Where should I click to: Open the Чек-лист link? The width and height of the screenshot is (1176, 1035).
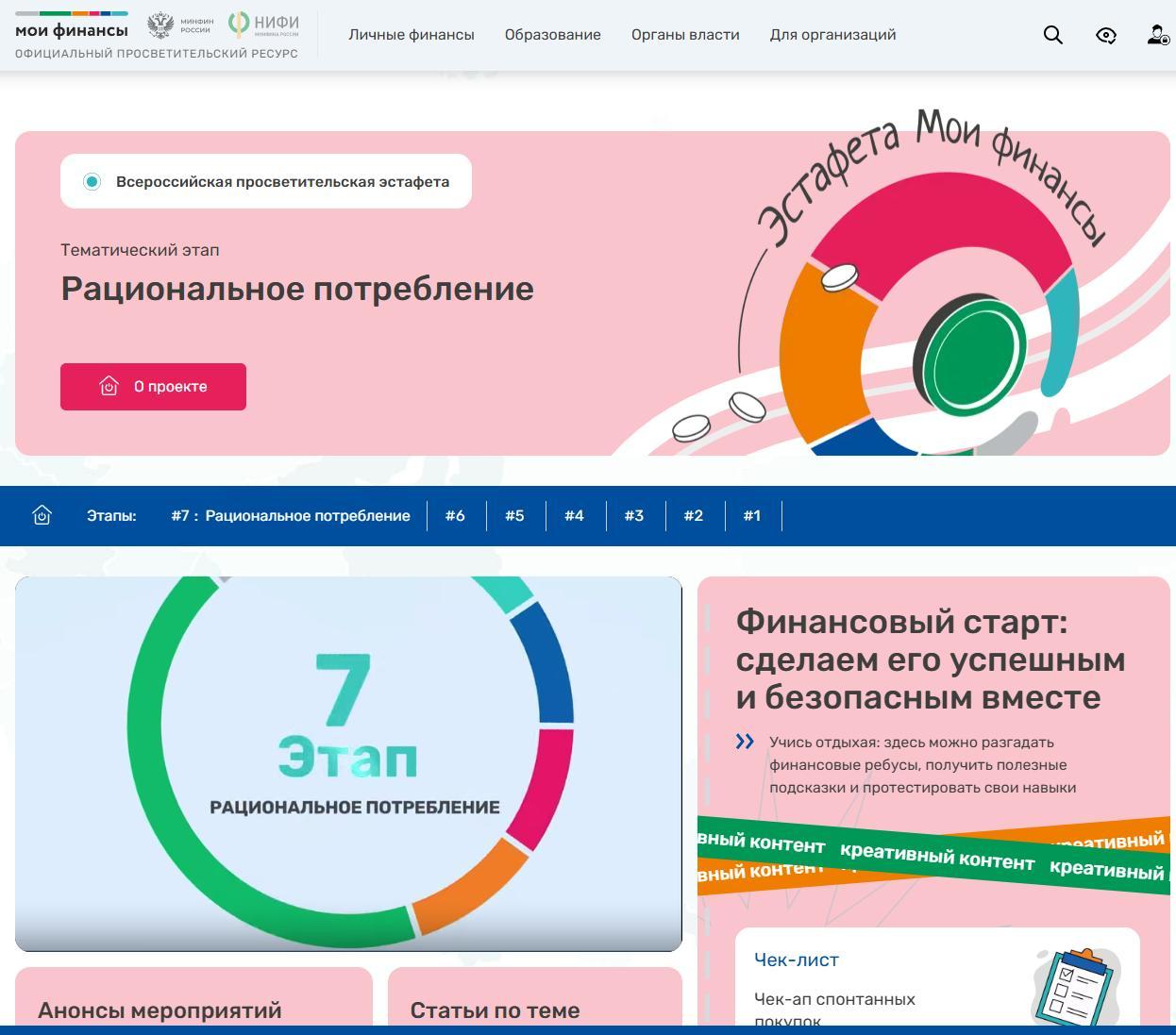(797, 960)
